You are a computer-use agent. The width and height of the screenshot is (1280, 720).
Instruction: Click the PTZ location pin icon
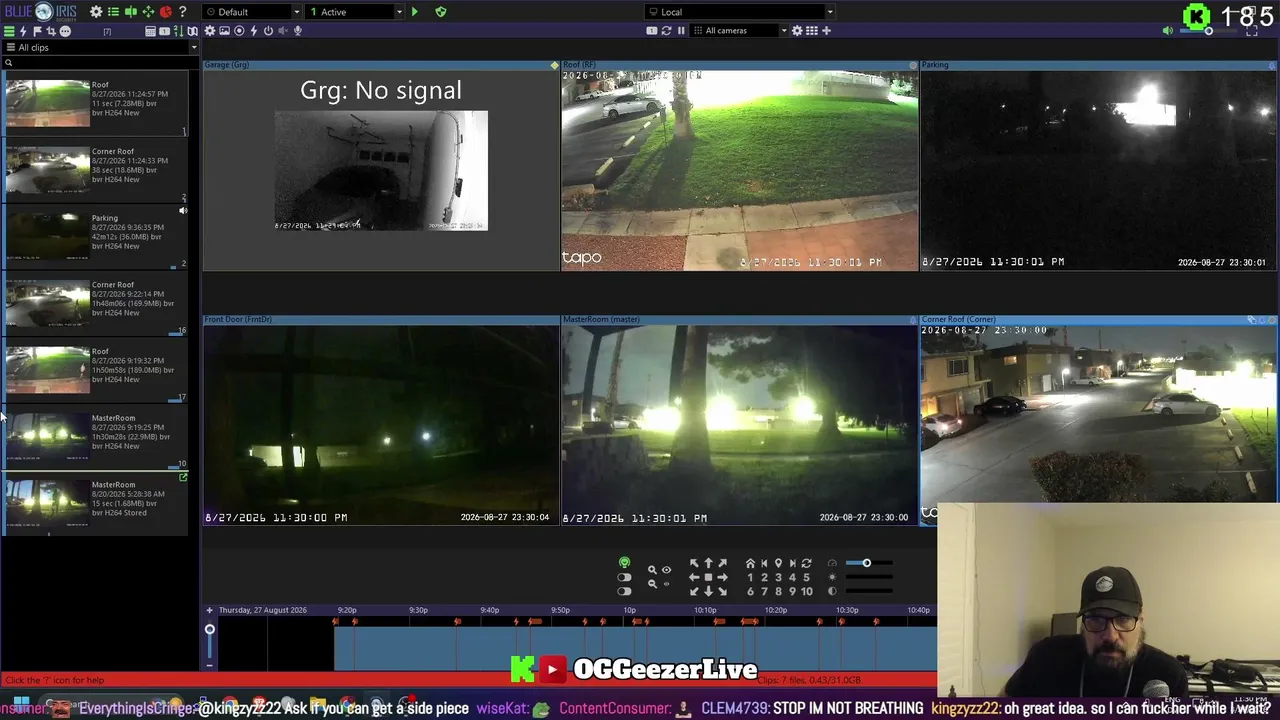coord(778,563)
